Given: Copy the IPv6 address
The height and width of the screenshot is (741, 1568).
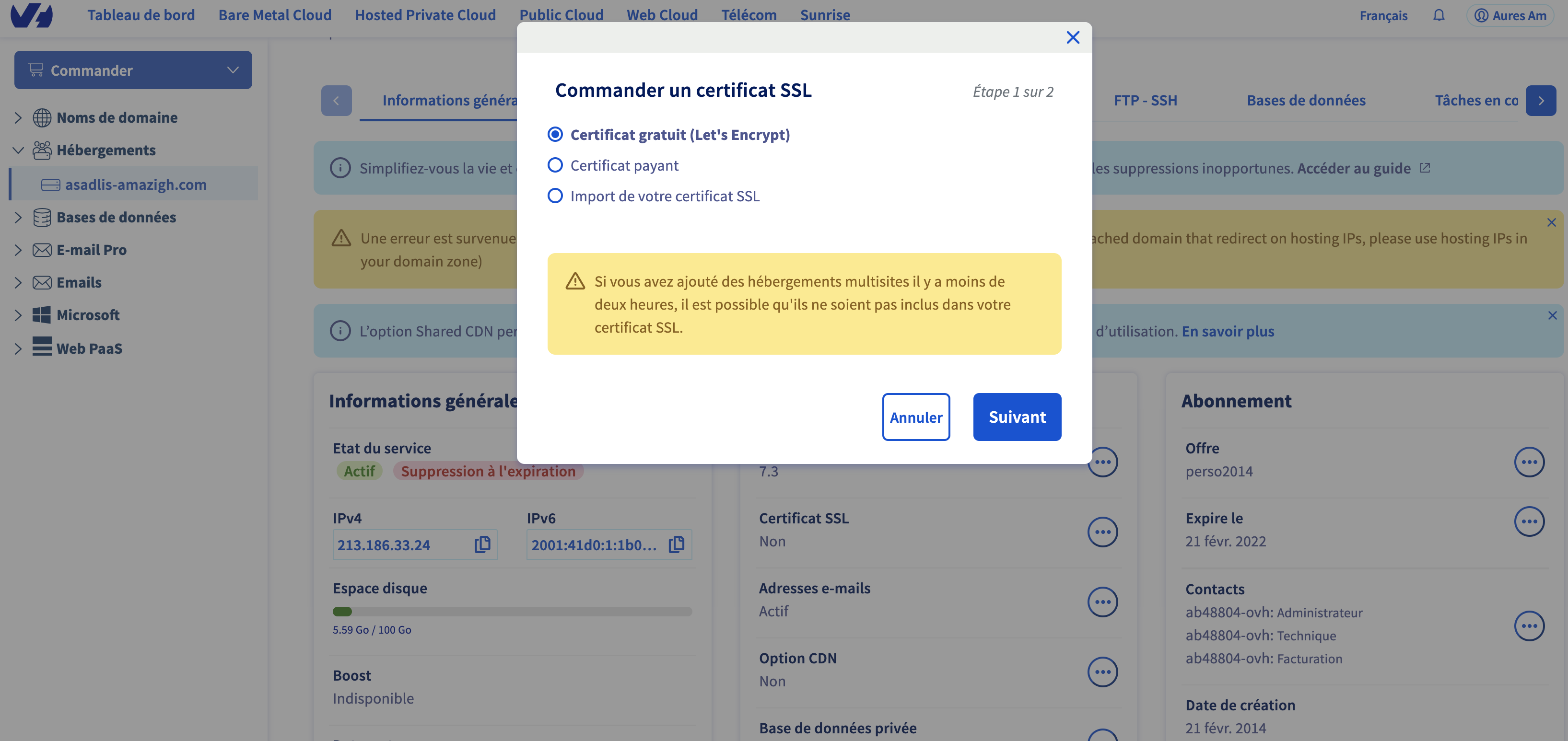Looking at the screenshot, I should pyautogui.click(x=676, y=544).
